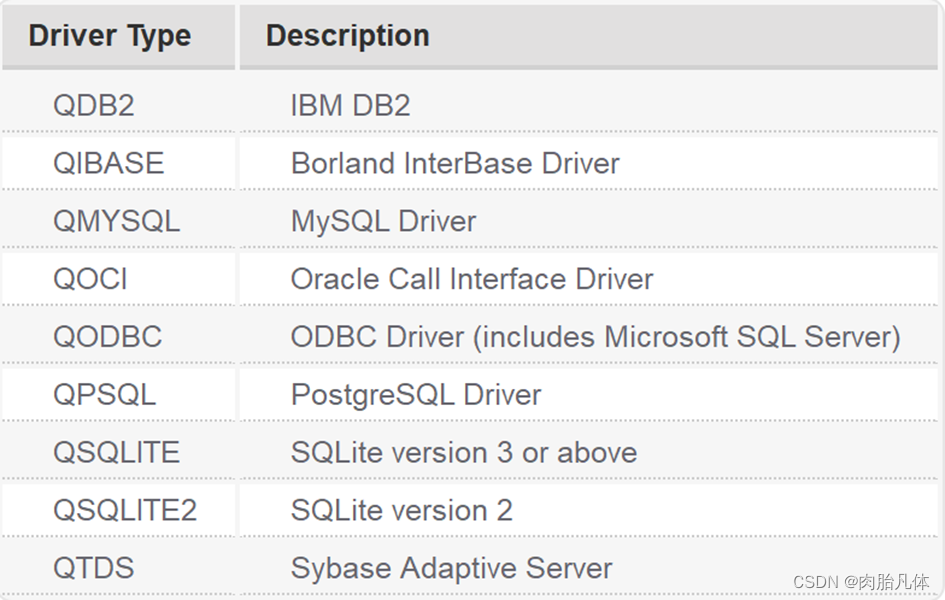Select the QODBC driver type cell

coord(118,337)
